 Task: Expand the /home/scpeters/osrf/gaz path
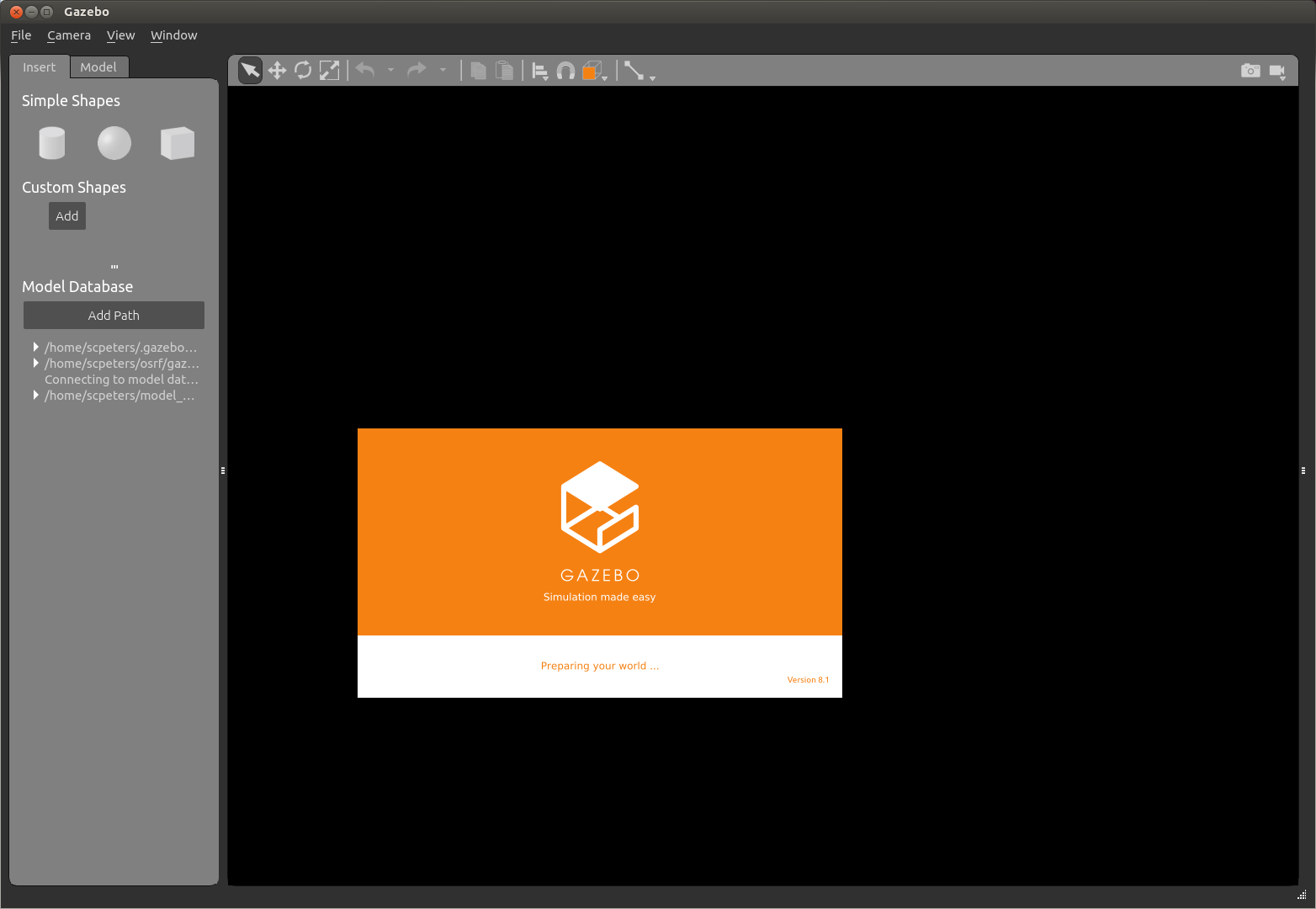pos(35,363)
